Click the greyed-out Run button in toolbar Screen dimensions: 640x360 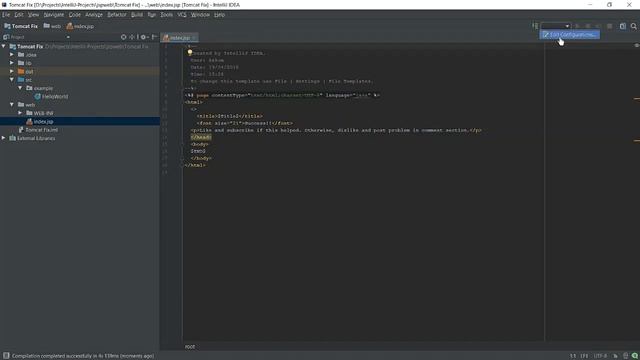coord(577,26)
